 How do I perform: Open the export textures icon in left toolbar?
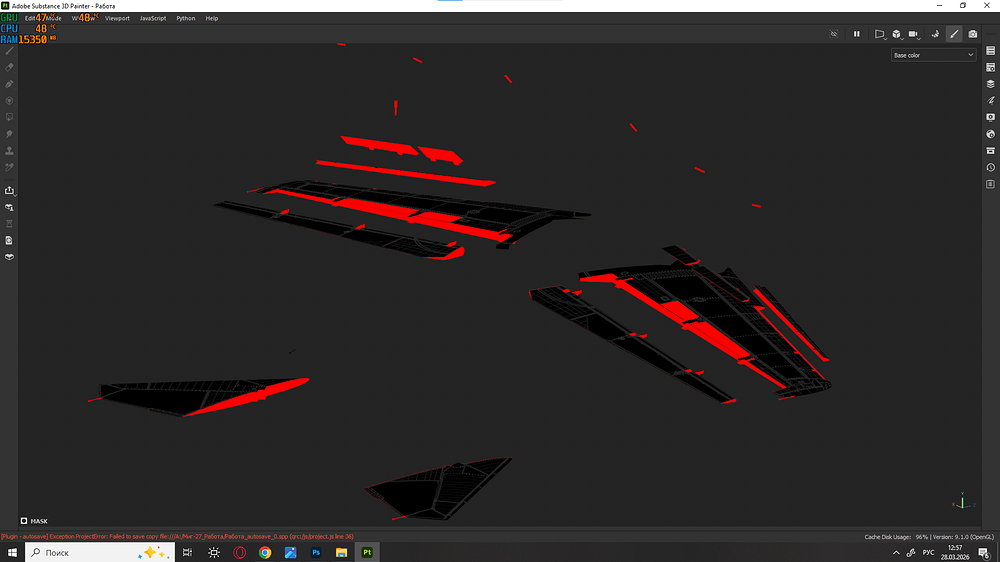click(10, 190)
